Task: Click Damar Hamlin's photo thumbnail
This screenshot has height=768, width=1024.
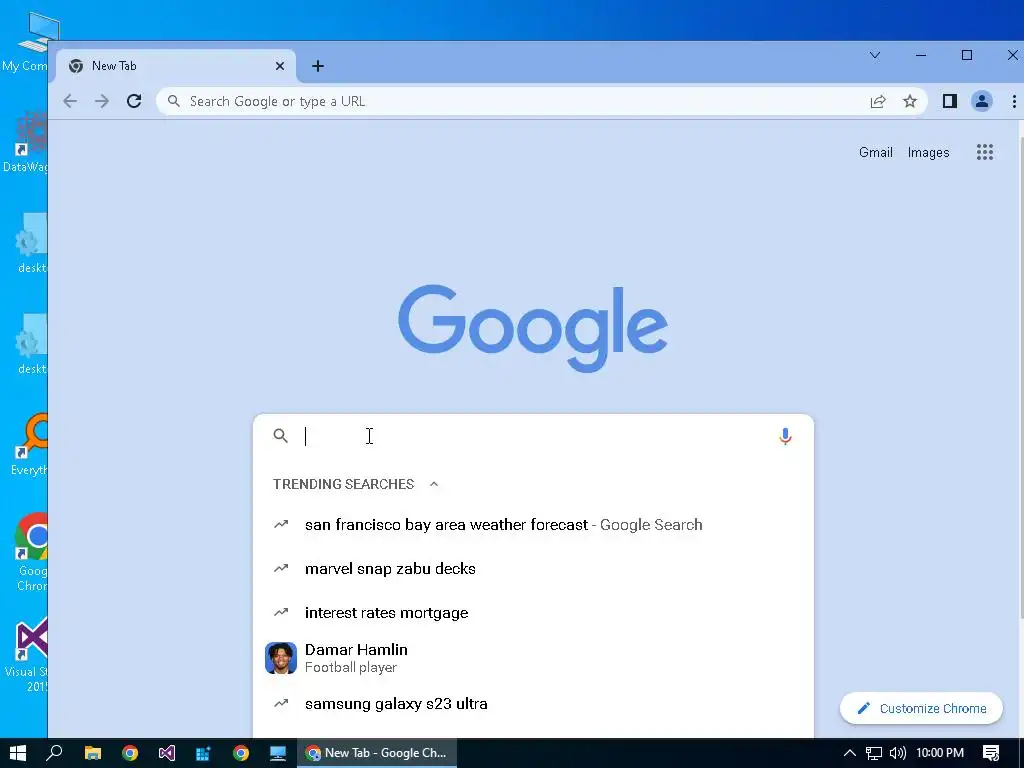Action: [x=281, y=658]
